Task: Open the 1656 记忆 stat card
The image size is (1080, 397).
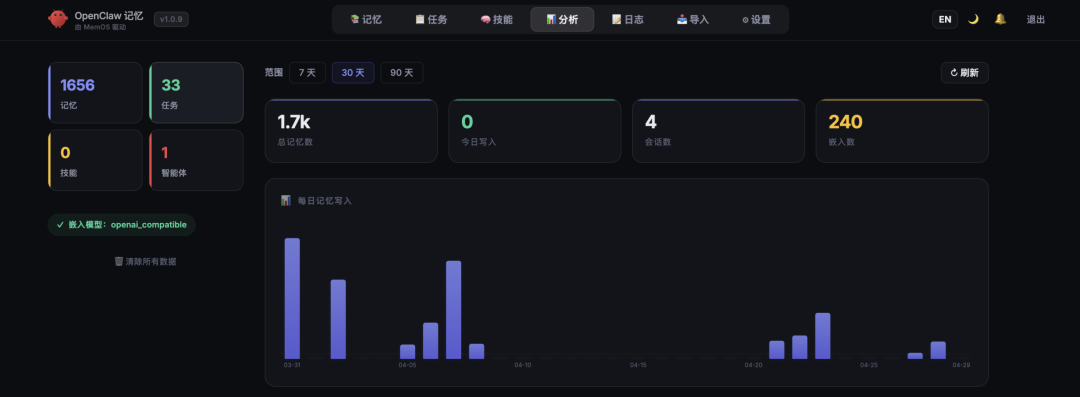Action: (95, 92)
